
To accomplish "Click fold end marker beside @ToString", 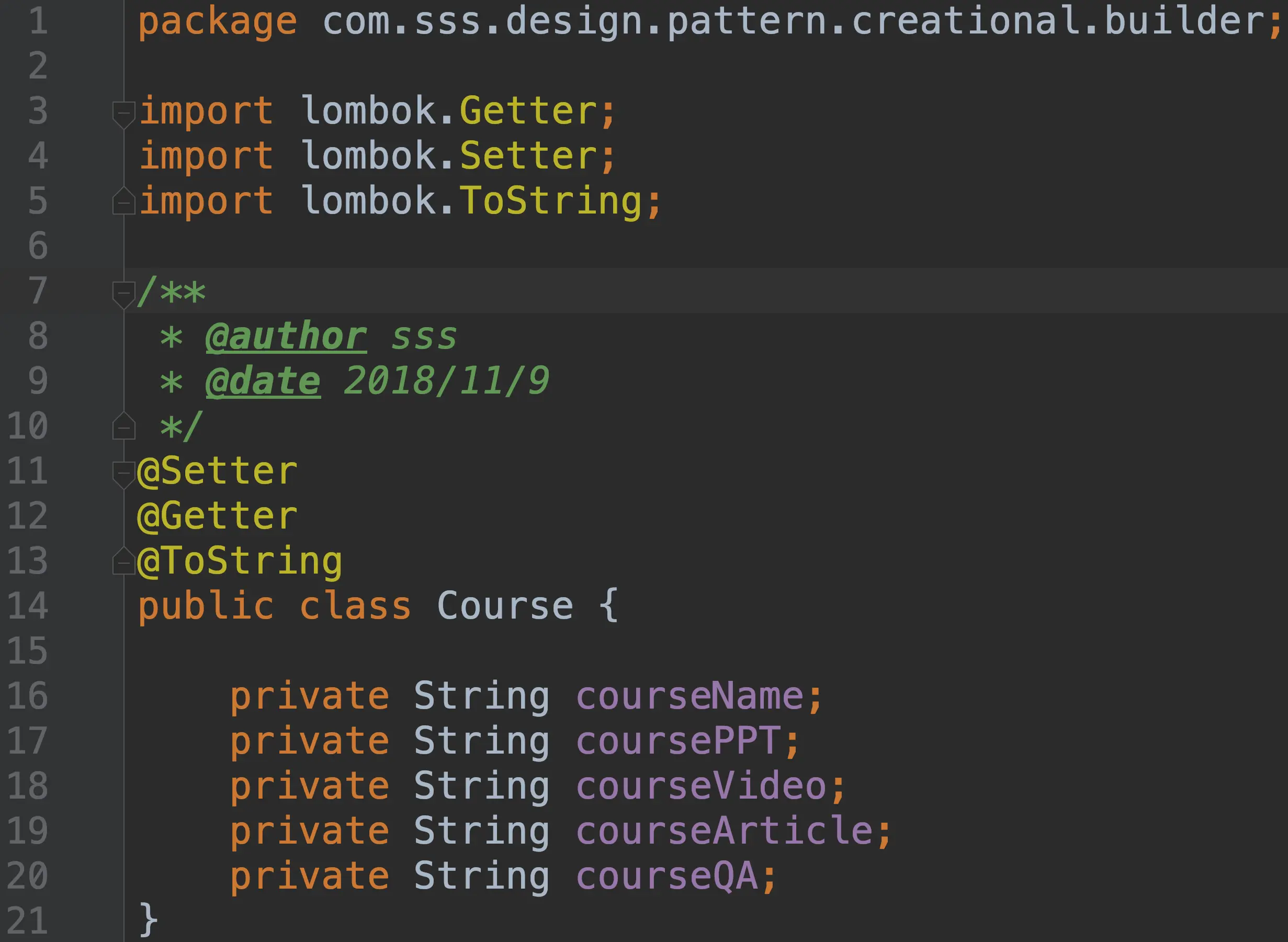I will 123,562.
